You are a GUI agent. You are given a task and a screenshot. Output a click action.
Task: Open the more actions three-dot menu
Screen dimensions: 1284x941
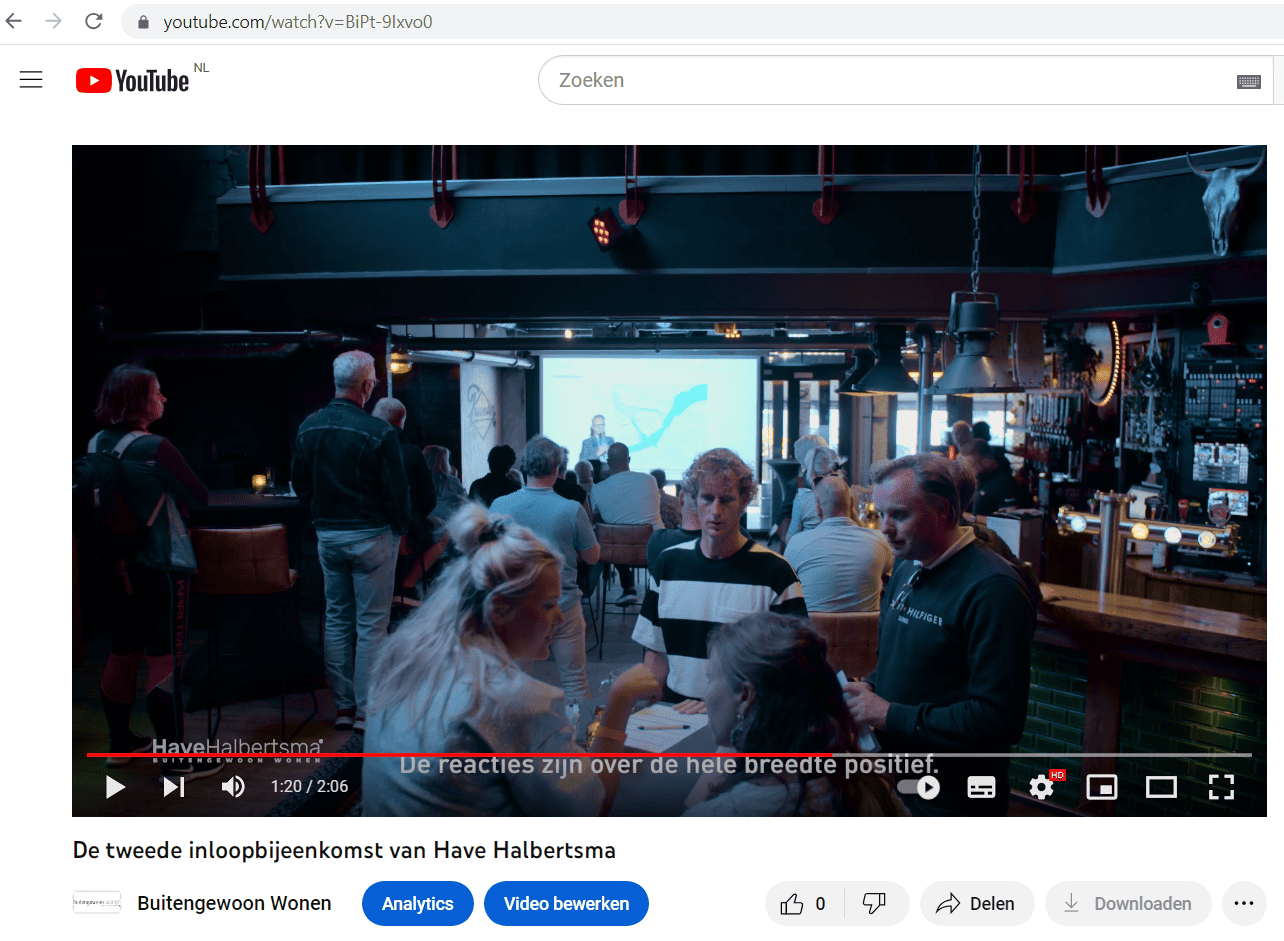click(1243, 904)
